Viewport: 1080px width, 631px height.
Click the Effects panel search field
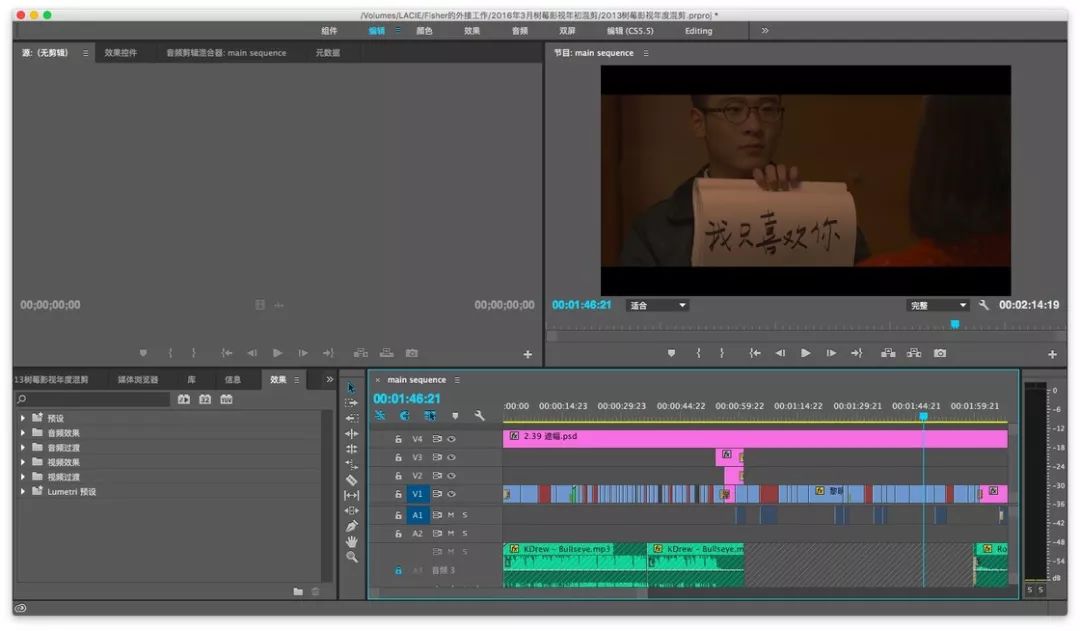[94, 399]
